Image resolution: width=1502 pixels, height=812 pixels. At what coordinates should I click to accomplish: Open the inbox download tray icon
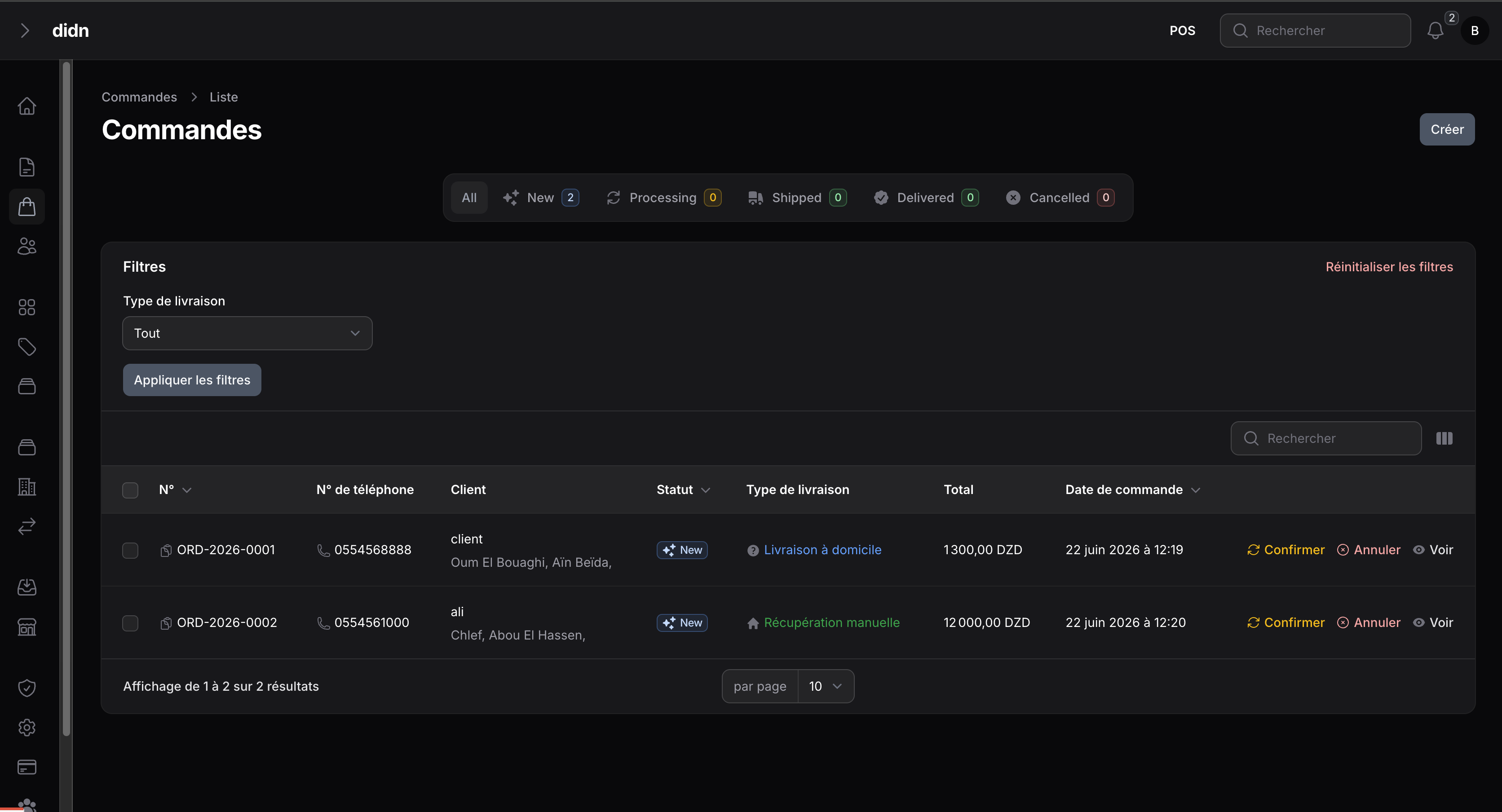[27, 587]
